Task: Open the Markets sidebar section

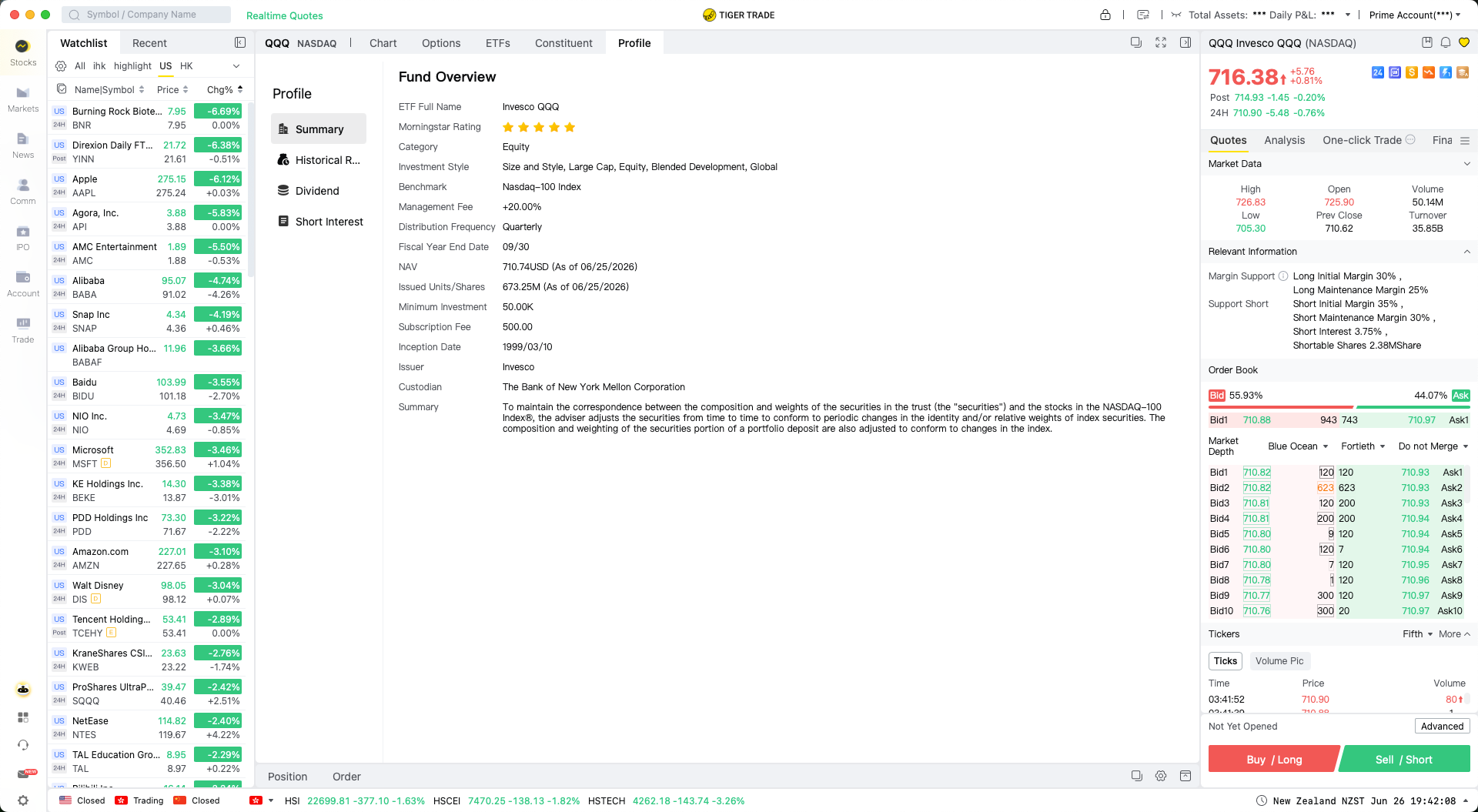Action: click(23, 99)
